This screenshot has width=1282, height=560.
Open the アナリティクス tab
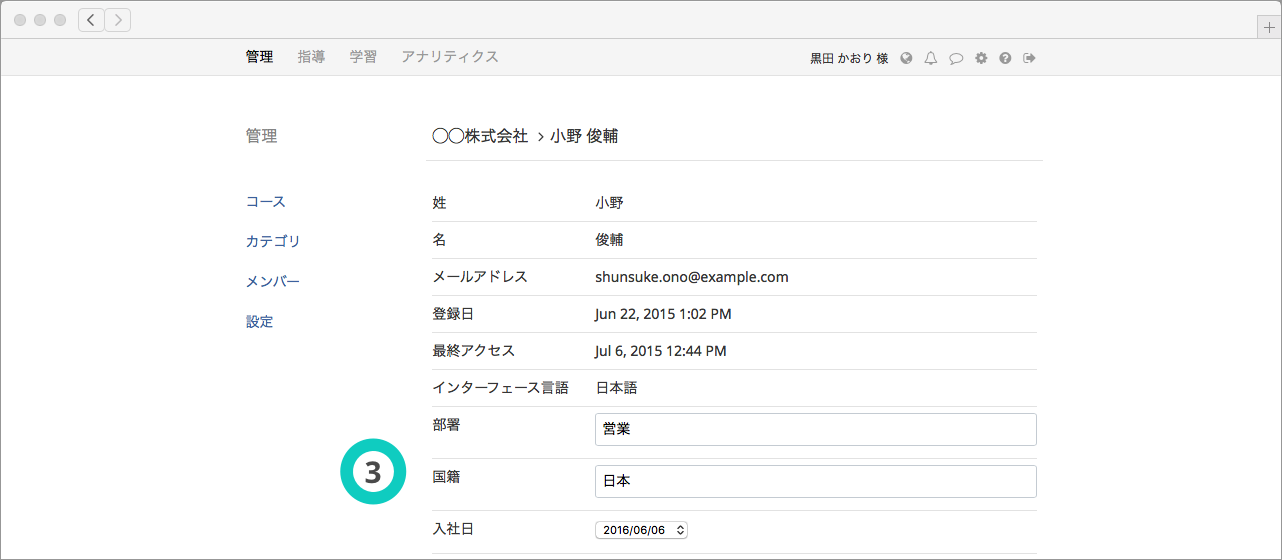449,57
